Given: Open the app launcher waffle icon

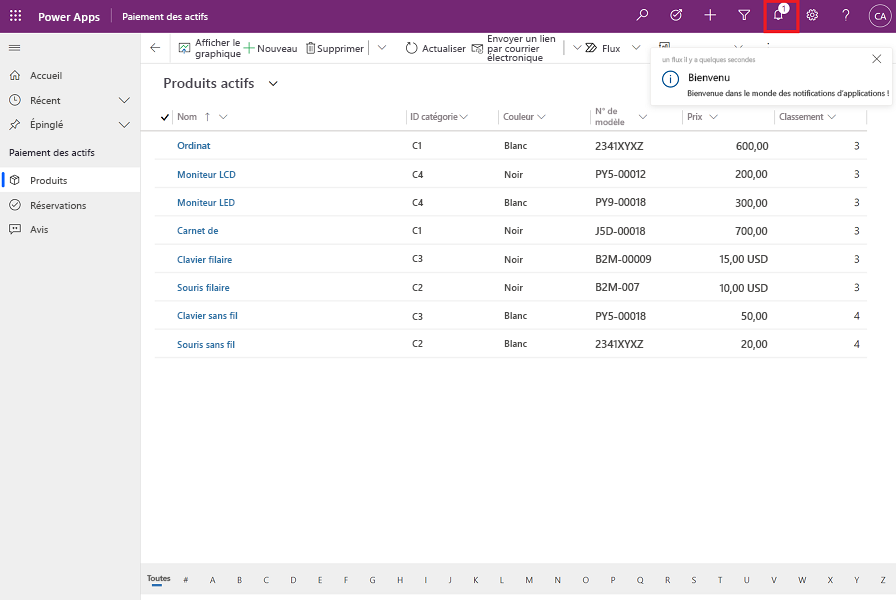Looking at the screenshot, I should (15, 16).
